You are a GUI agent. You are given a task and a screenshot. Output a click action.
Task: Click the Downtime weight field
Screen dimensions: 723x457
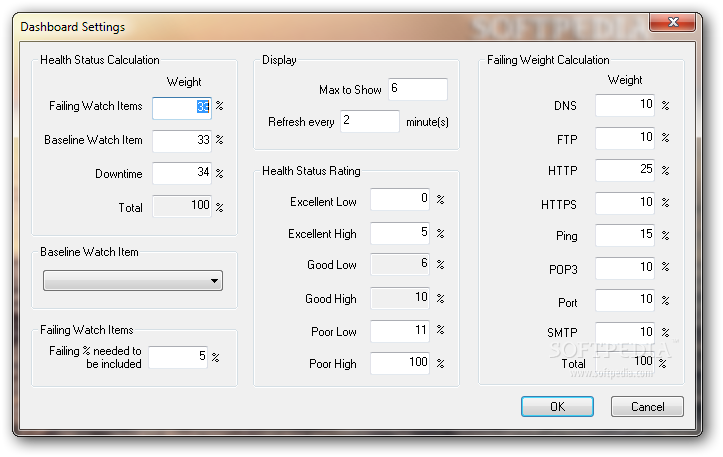182,173
